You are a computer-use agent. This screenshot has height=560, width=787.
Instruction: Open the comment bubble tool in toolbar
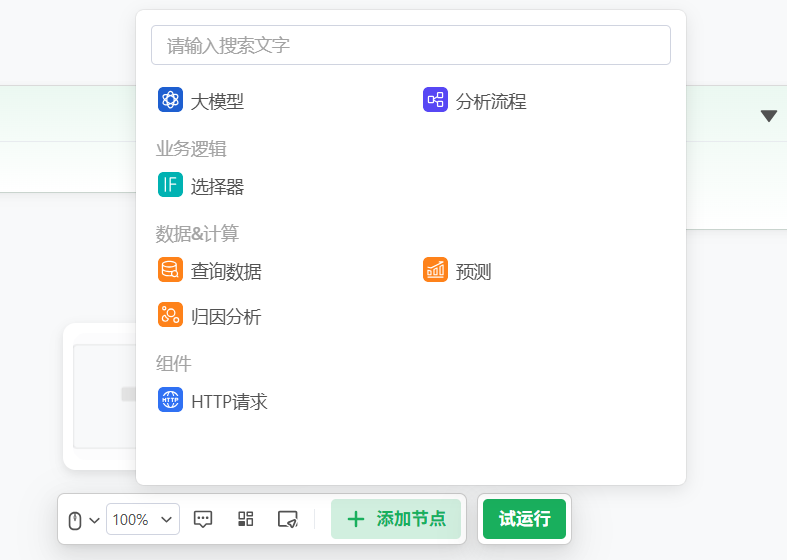pos(203,519)
